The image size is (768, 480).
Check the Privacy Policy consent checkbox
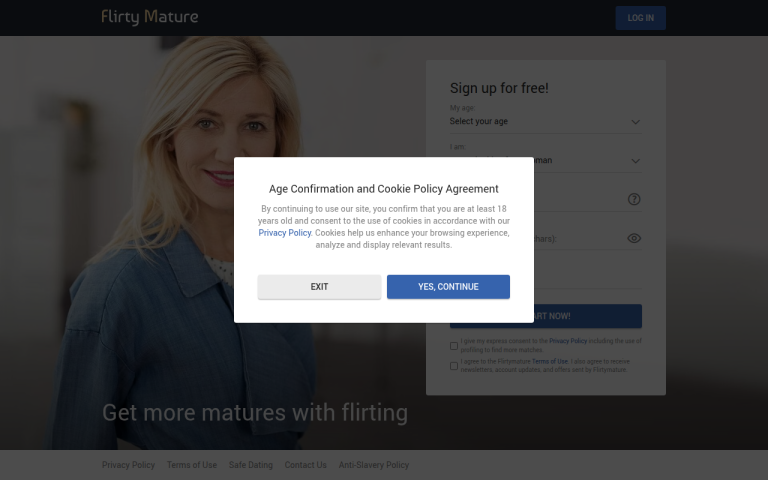(454, 346)
